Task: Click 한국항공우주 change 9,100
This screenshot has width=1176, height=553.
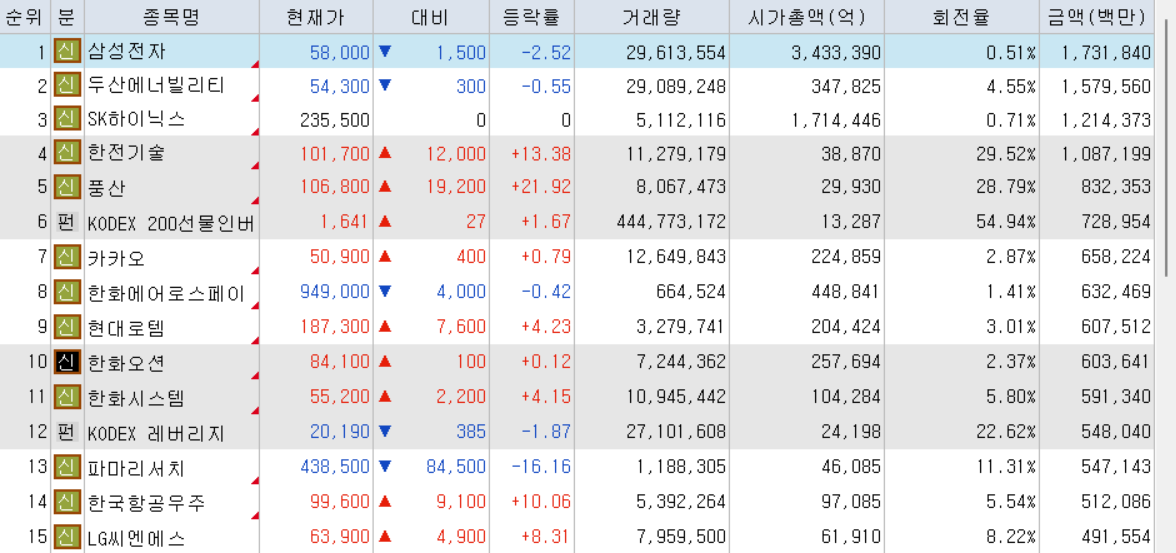Action: [460, 501]
